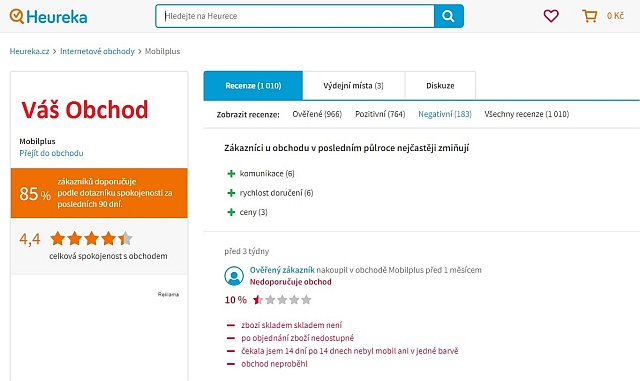Click the verified customer avatar icon
The image size is (640, 381).
point(234,276)
